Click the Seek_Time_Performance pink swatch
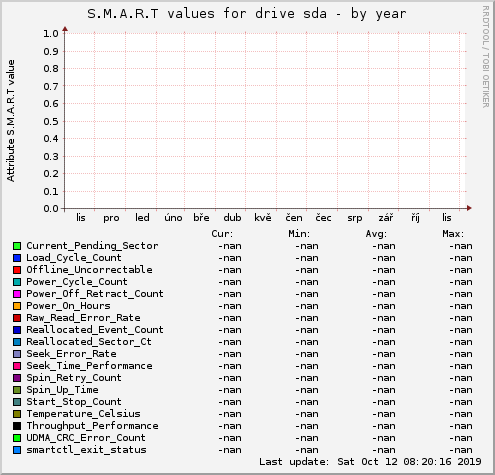Image resolution: width=495 pixels, height=475 pixels. [x=17, y=366]
